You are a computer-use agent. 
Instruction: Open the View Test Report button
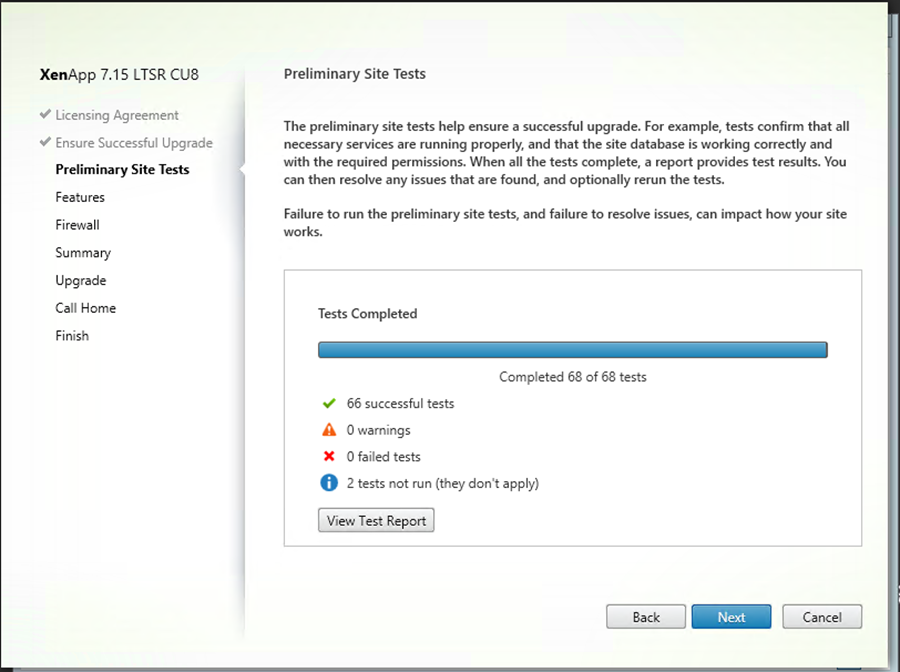click(x=376, y=520)
